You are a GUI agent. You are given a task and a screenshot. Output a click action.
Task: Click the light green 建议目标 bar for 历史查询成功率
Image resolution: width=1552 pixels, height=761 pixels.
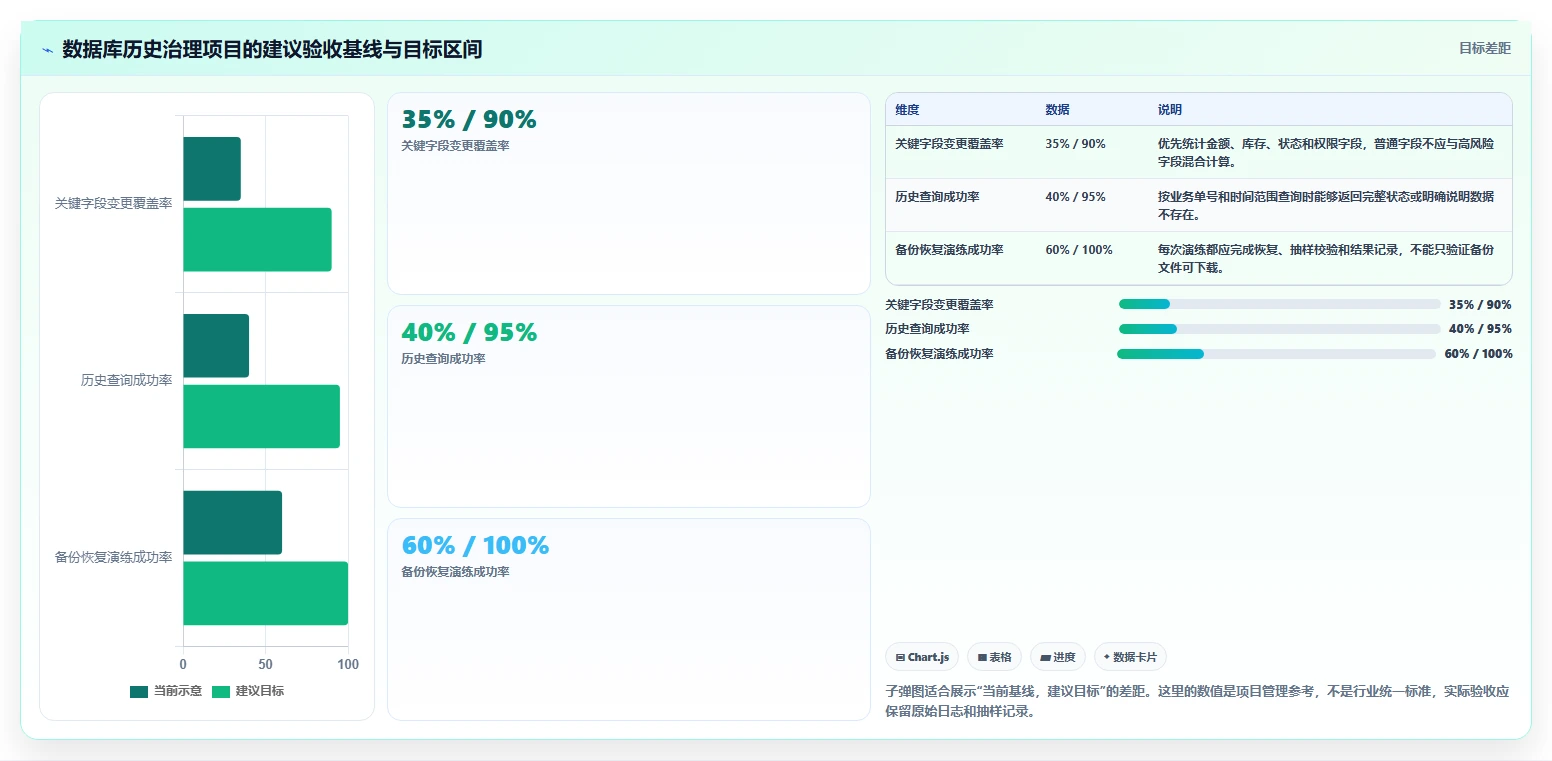click(x=261, y=416)
